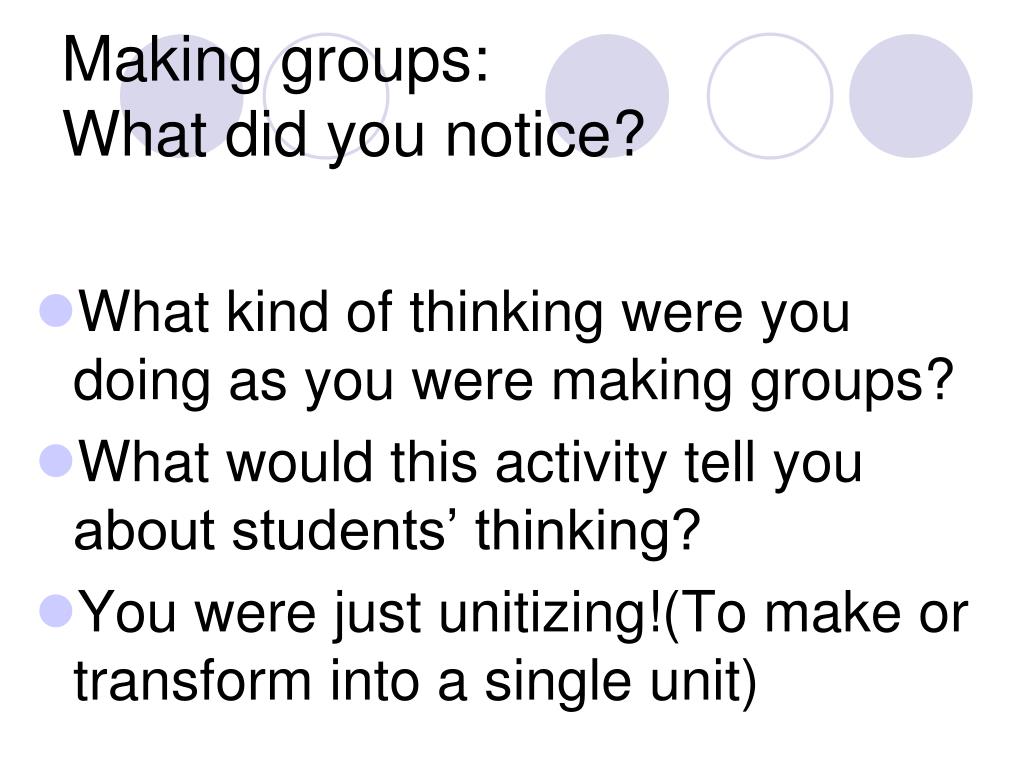Click the line 'about students' thinking?'
This screenshot has height=768, width=1024.
(x=387, y=530)
